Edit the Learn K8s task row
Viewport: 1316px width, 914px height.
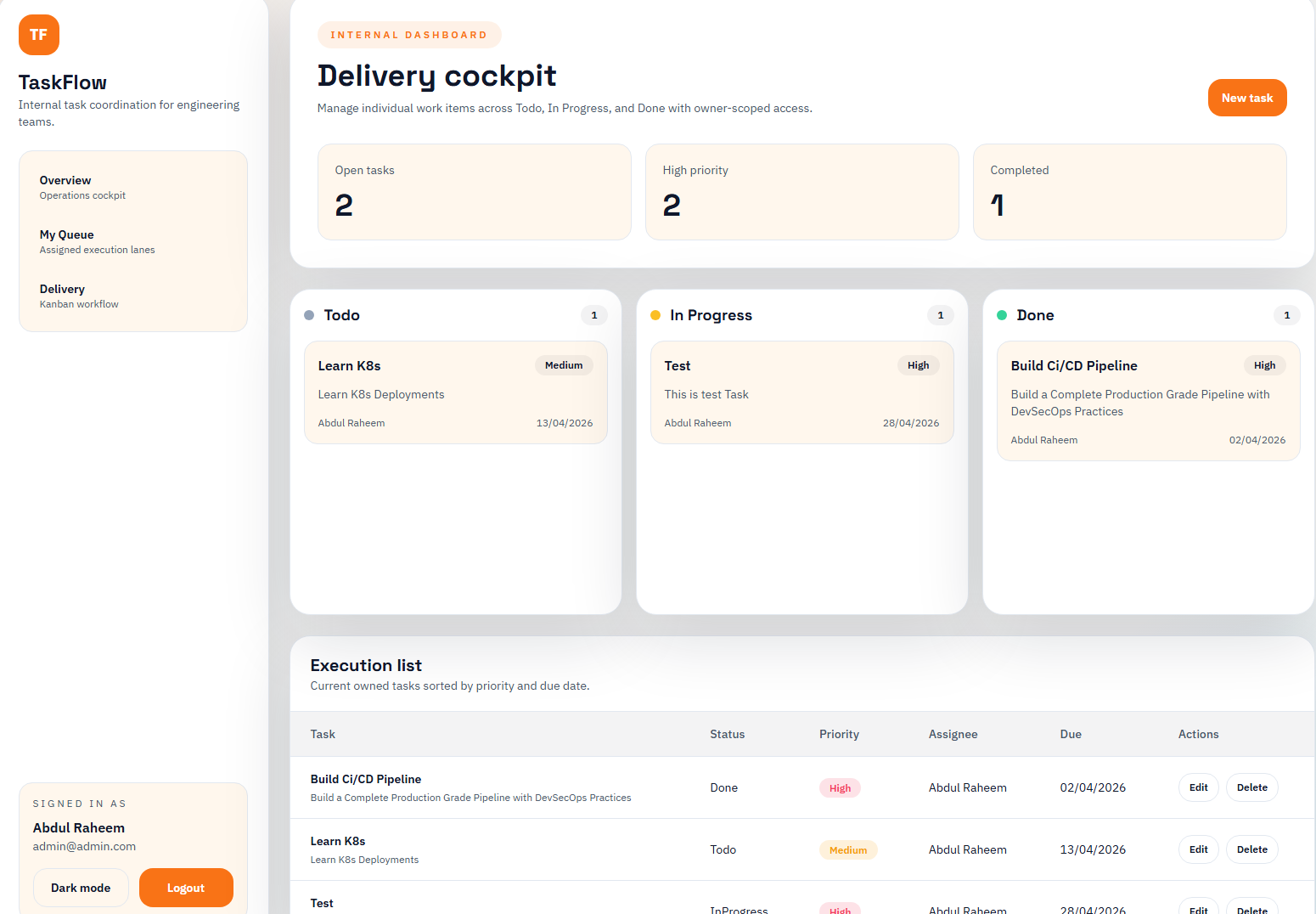coord(1198,849)
